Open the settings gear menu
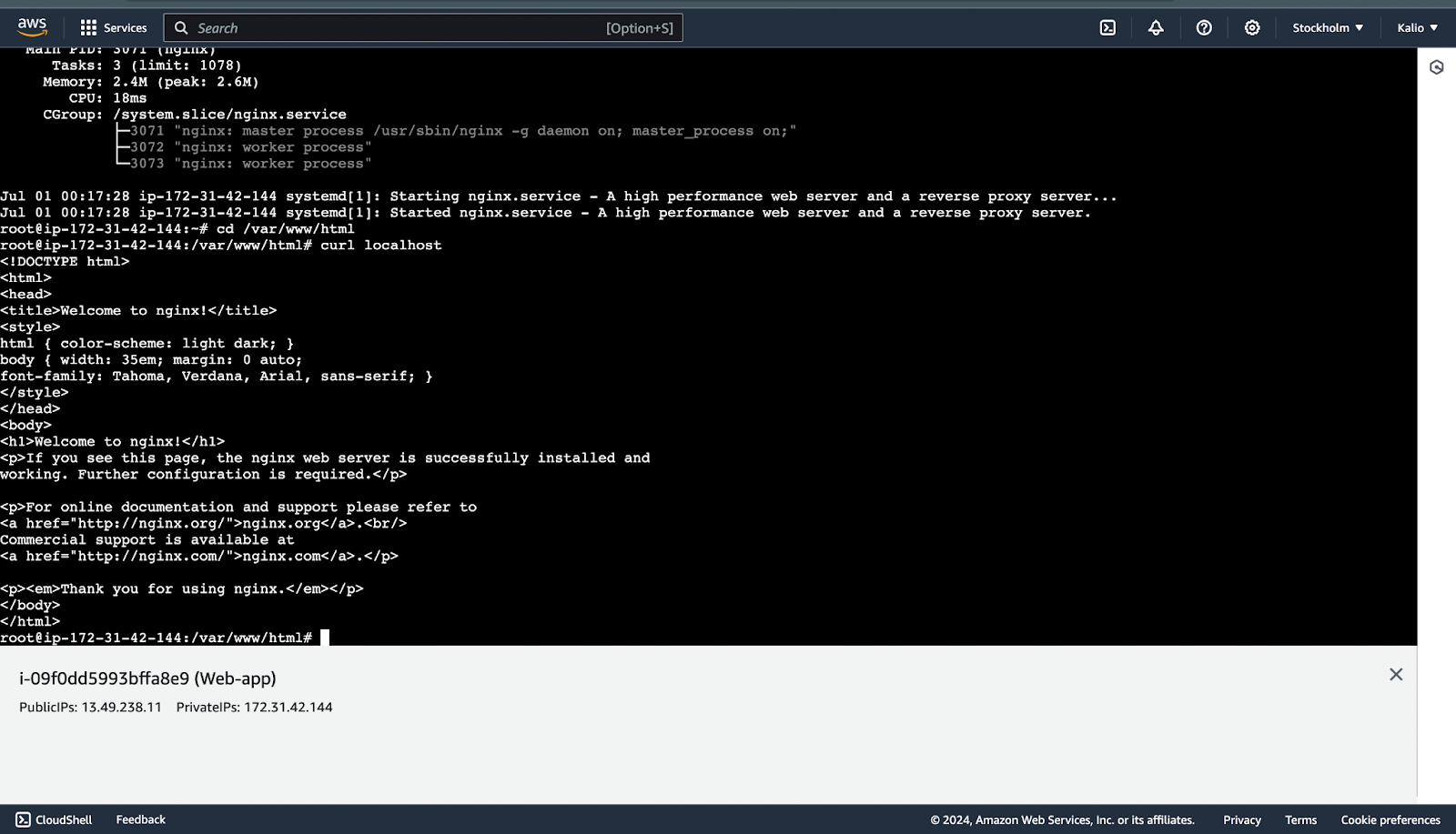1456x834 pixels. click(1252, 28)
